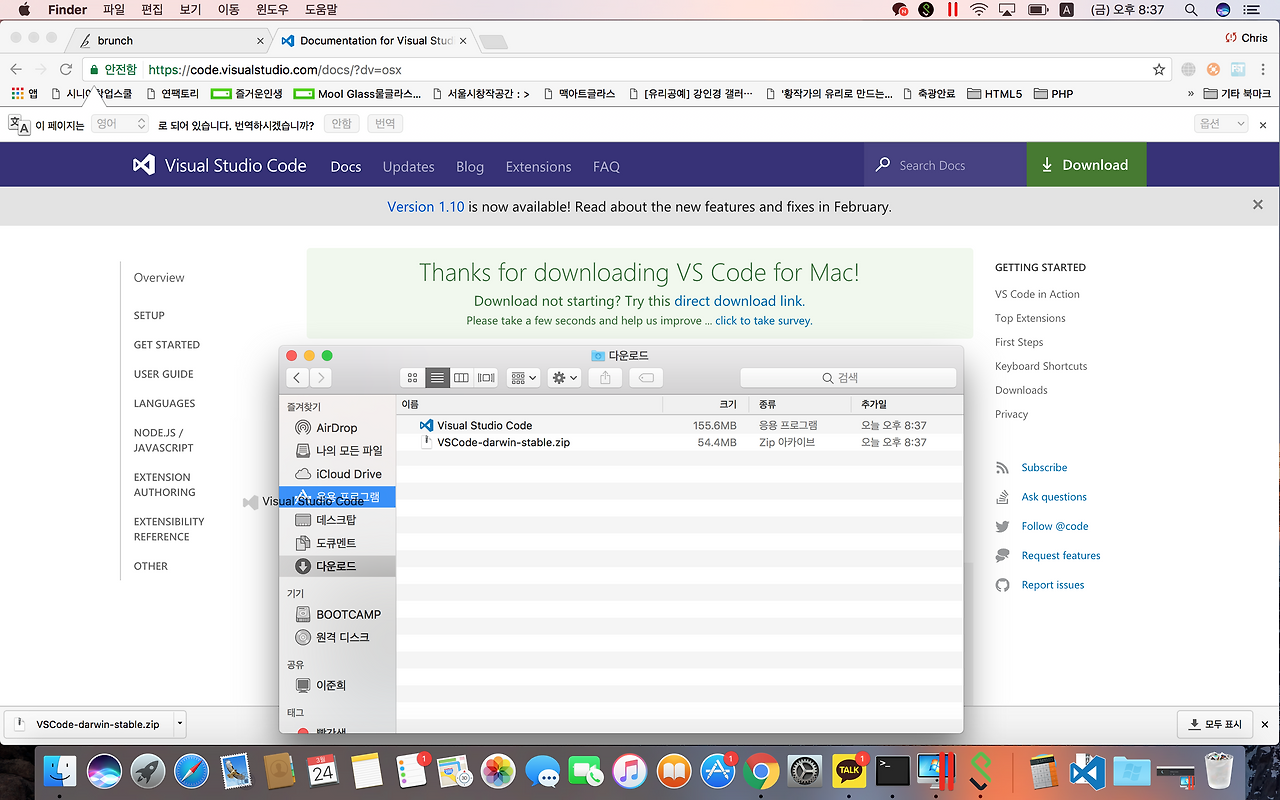Screen dimensions: 1280x800
Task: Open Spotlight search in the menu bar
Action: click(x=1191, y=10)
